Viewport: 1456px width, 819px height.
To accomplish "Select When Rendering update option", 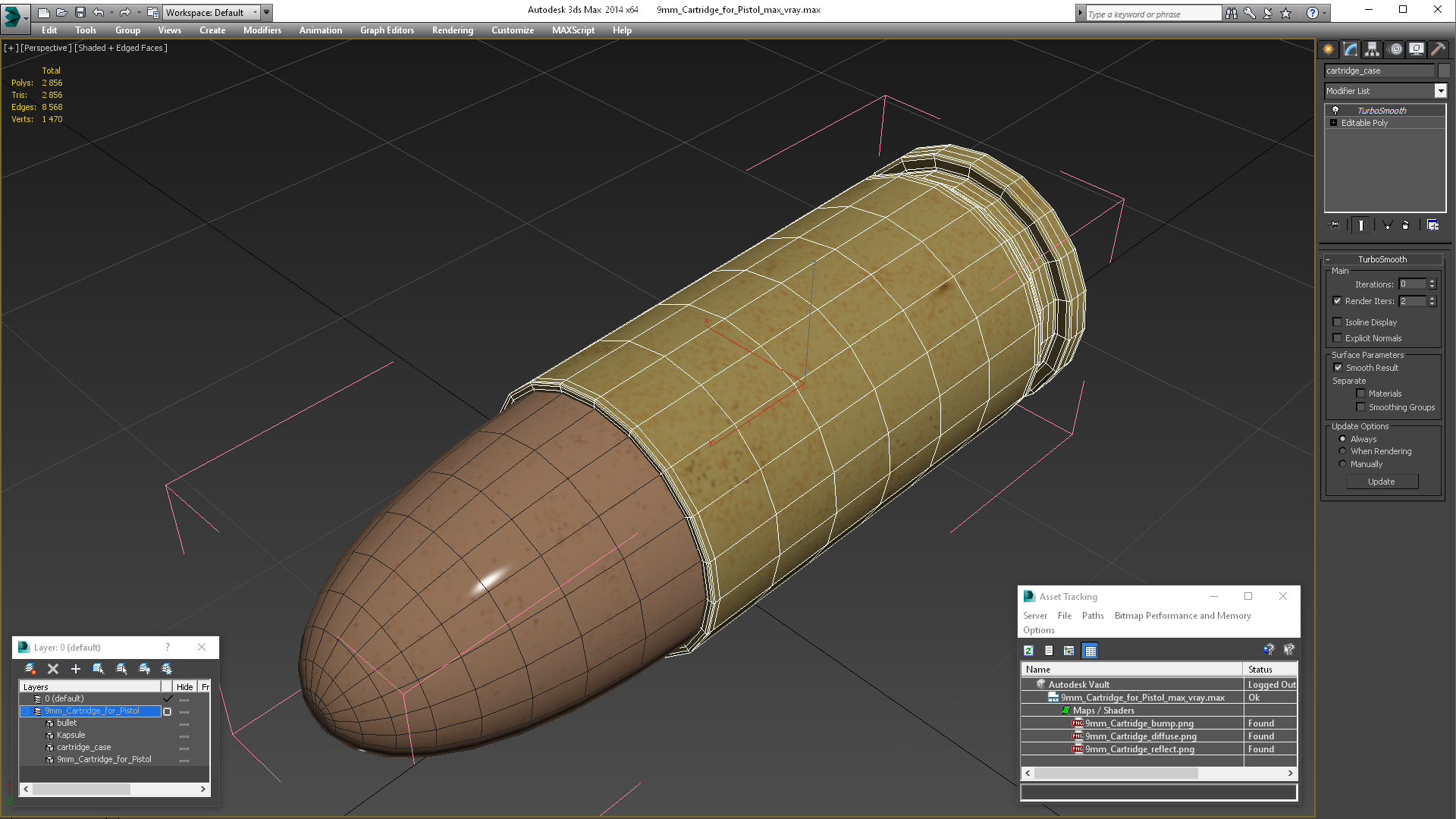I will [x=1342, y=451].
